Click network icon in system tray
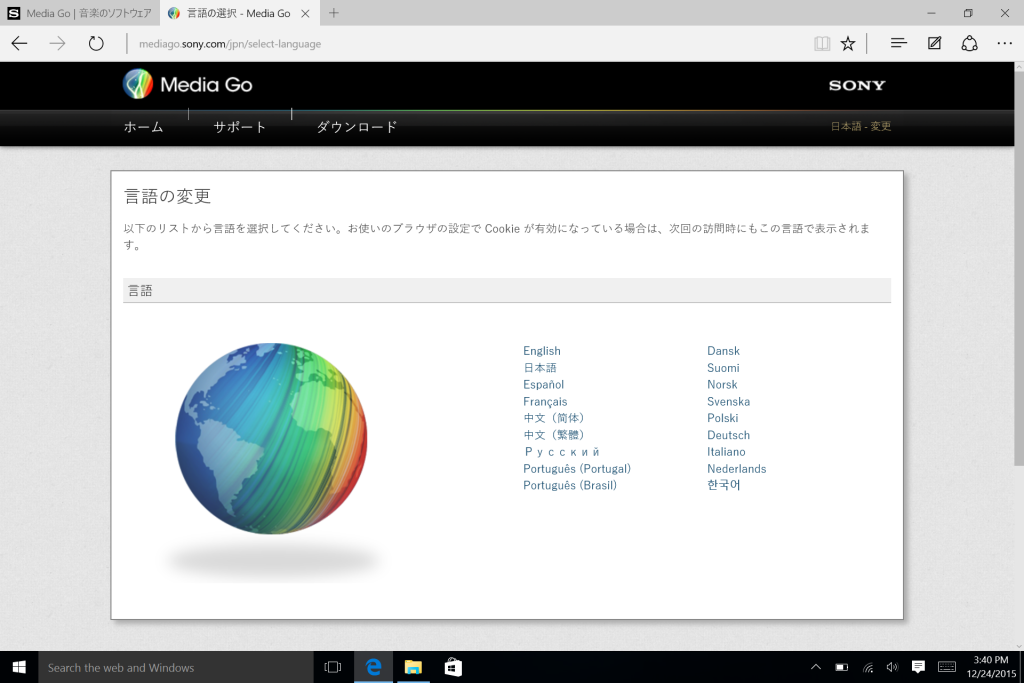The height and width of the screenshot is (683, 1024). click(x=867, y=667)
